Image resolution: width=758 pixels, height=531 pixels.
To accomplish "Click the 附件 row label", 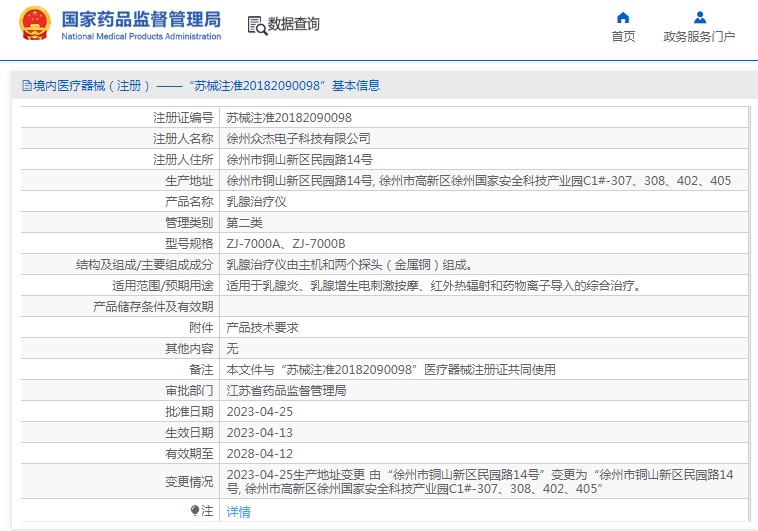I will click(x=201, y=328).
